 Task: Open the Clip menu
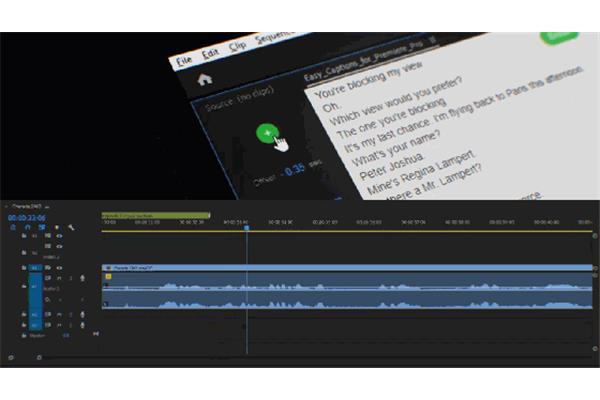tap(238, 46)
